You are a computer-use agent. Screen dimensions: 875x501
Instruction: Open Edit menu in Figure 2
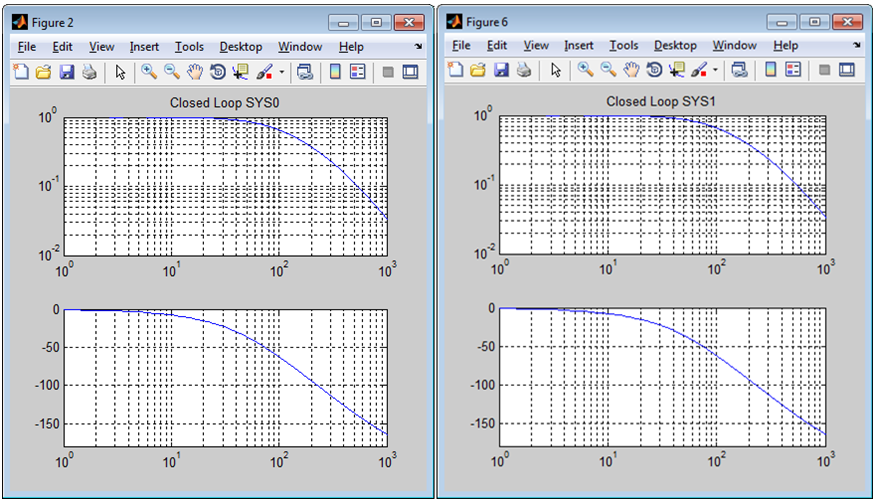click(62, 47)
